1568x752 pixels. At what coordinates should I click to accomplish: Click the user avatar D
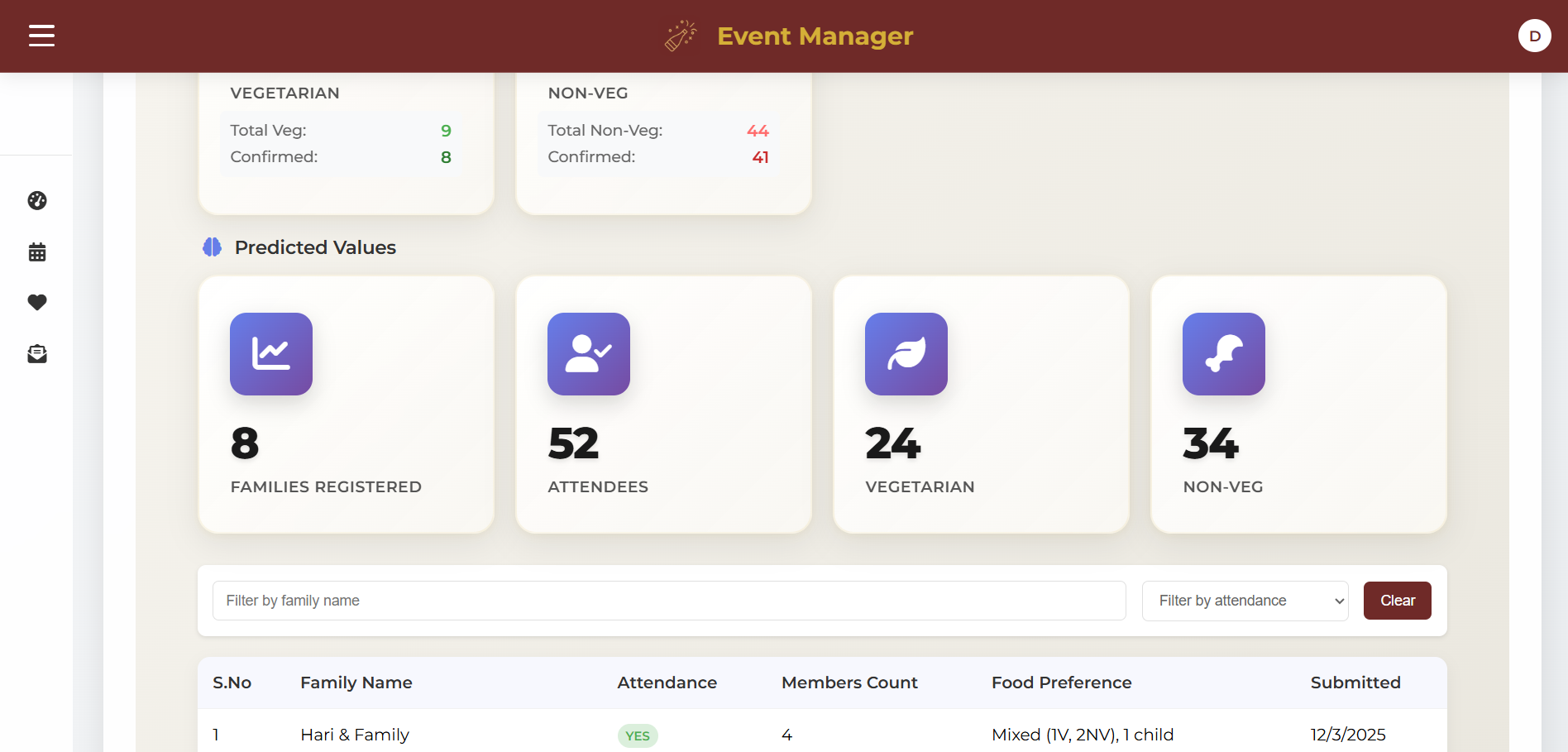click(1534, 36)
